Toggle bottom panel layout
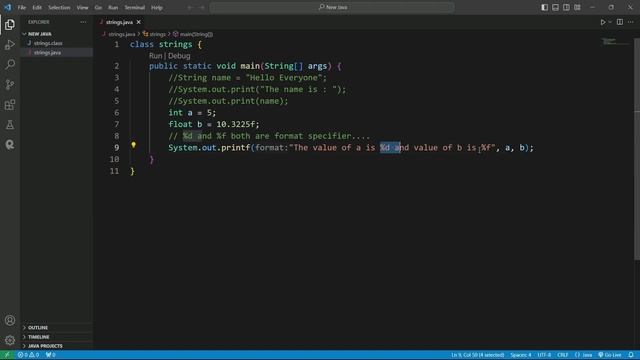Viewport: 640px width, 360px height. [x=556, y=7]
